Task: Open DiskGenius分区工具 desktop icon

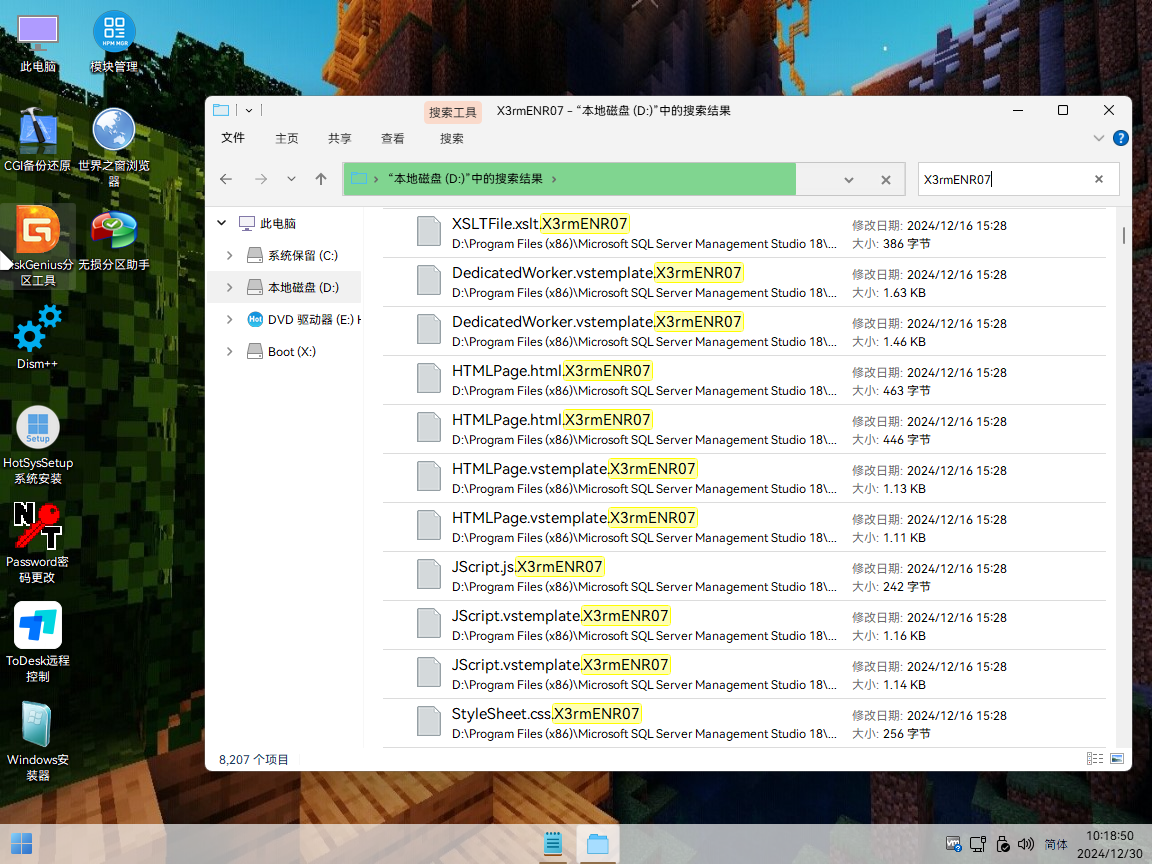Action: pyautogui.click(x=38, y=245)
